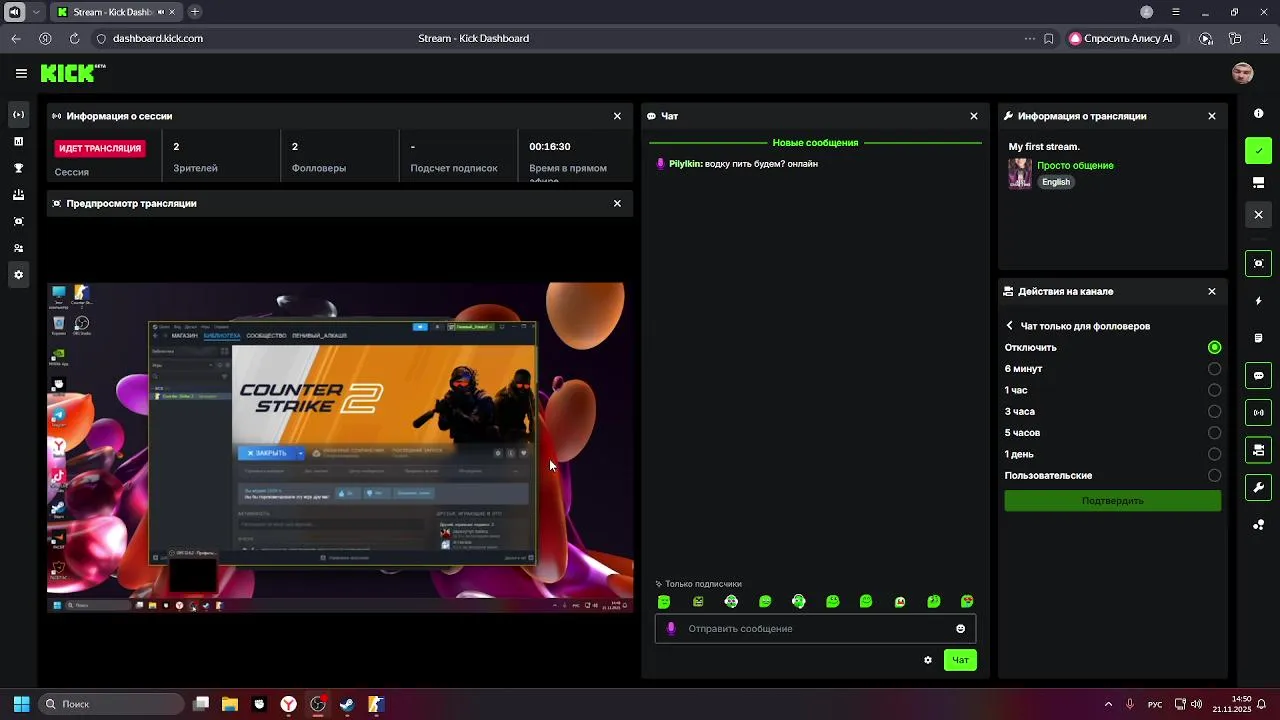Toggle the chat widget icon in right toolbar
The image size is (1280, 720).
click(x=1258, y=376)
